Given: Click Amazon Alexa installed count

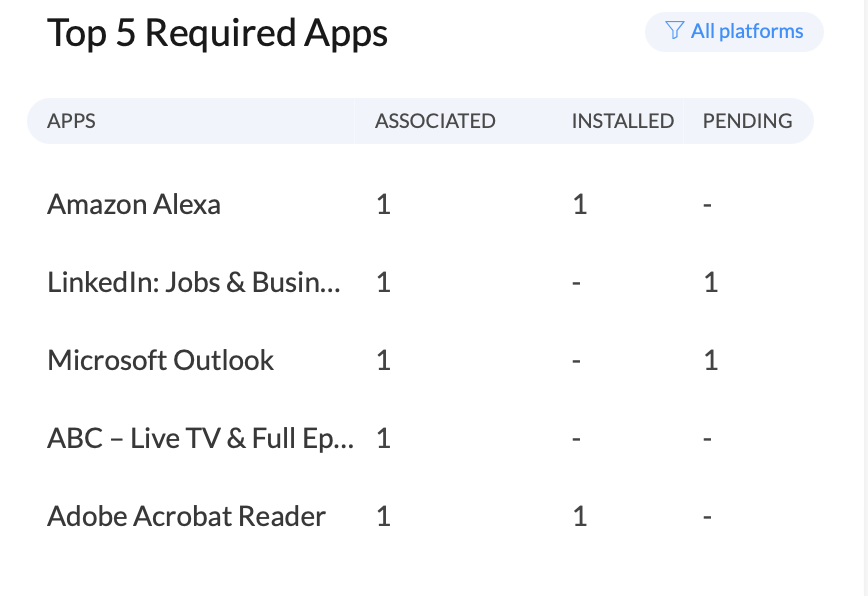Looking at the screenshot, I should pos(580,205).
